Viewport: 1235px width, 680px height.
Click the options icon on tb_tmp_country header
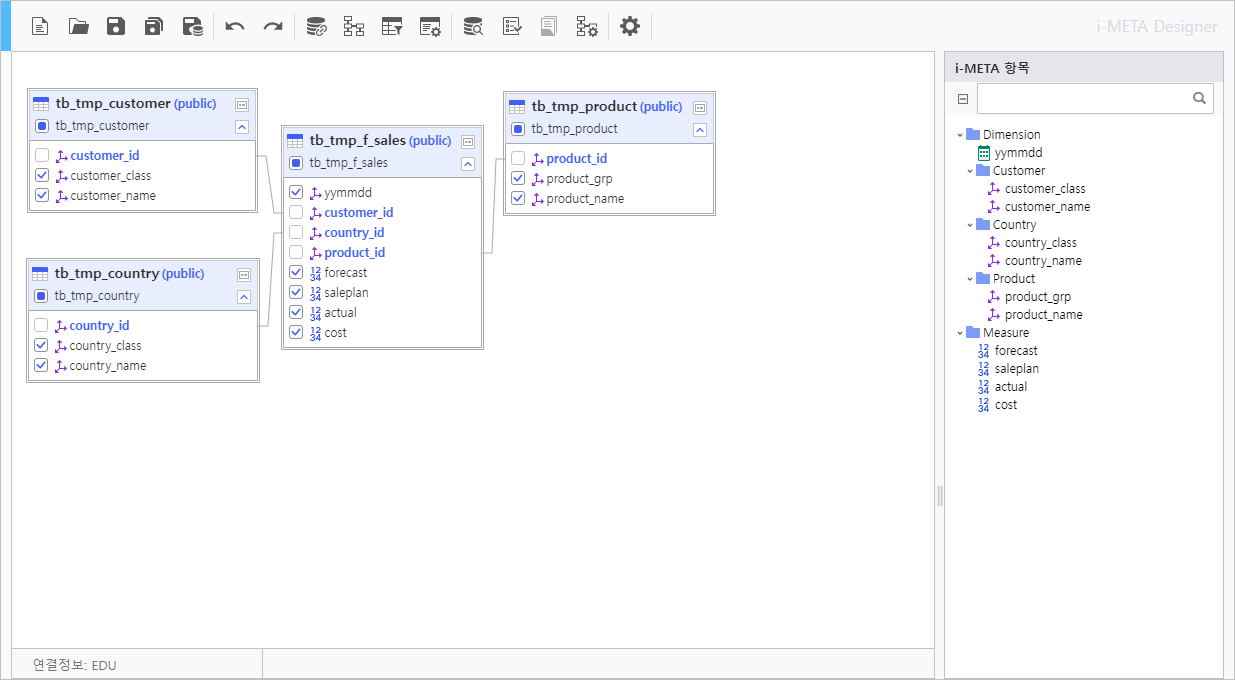pos(244,274)
